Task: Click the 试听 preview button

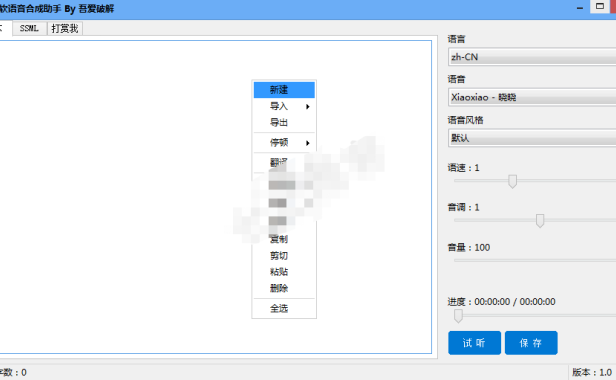Action: click(474, 343)
